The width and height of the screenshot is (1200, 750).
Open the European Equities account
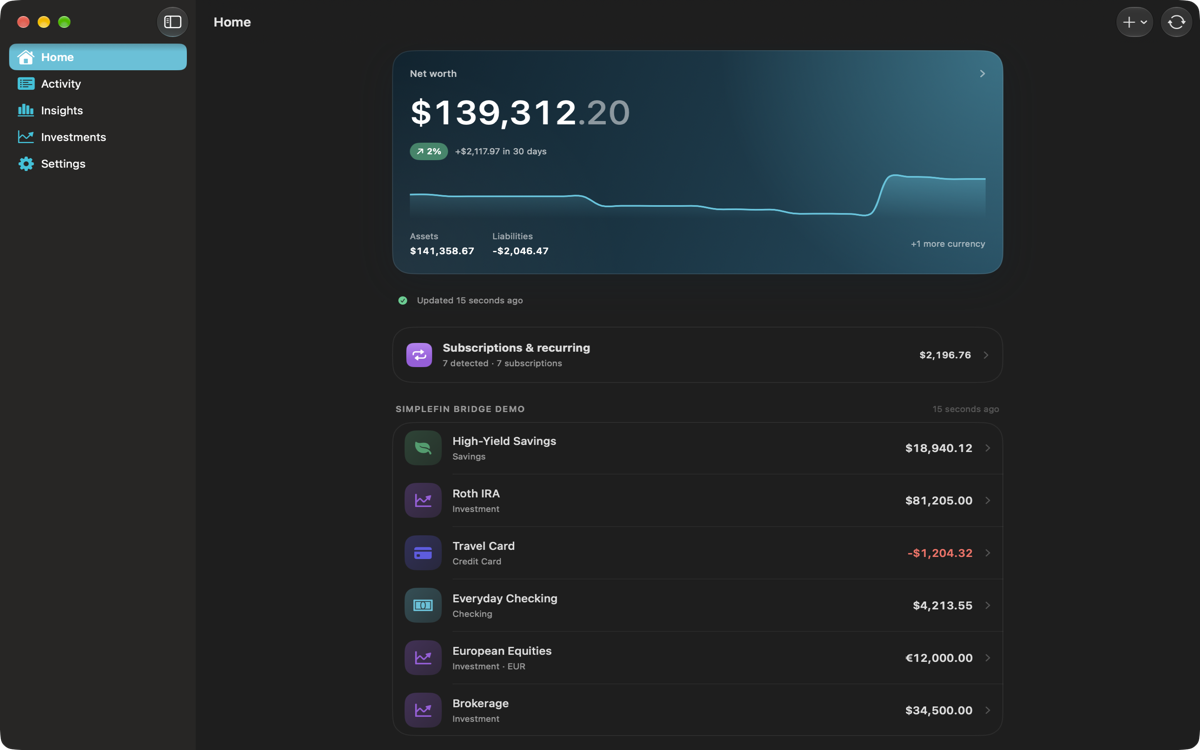697,658
